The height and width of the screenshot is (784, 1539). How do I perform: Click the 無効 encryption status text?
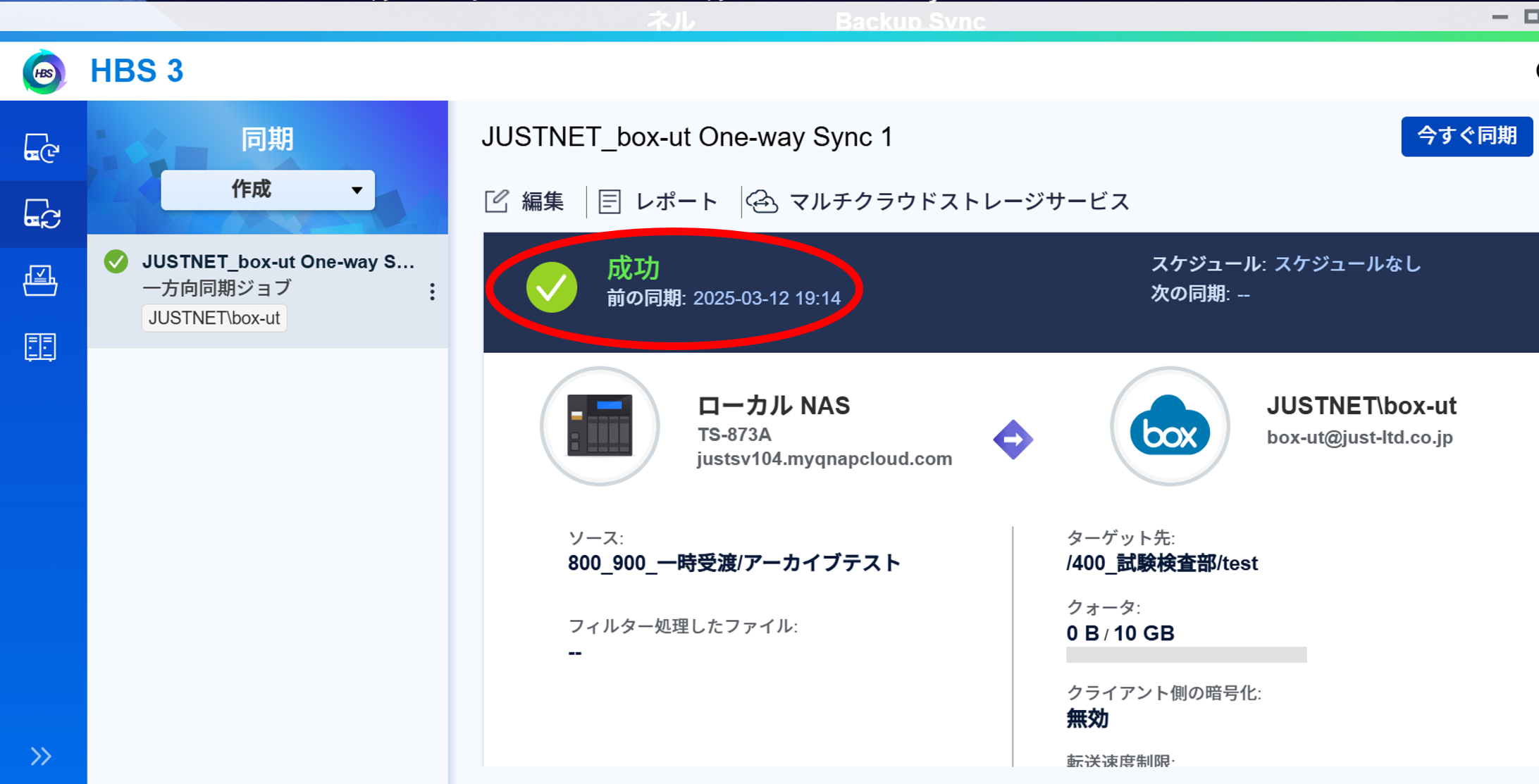click(1087, 718)
